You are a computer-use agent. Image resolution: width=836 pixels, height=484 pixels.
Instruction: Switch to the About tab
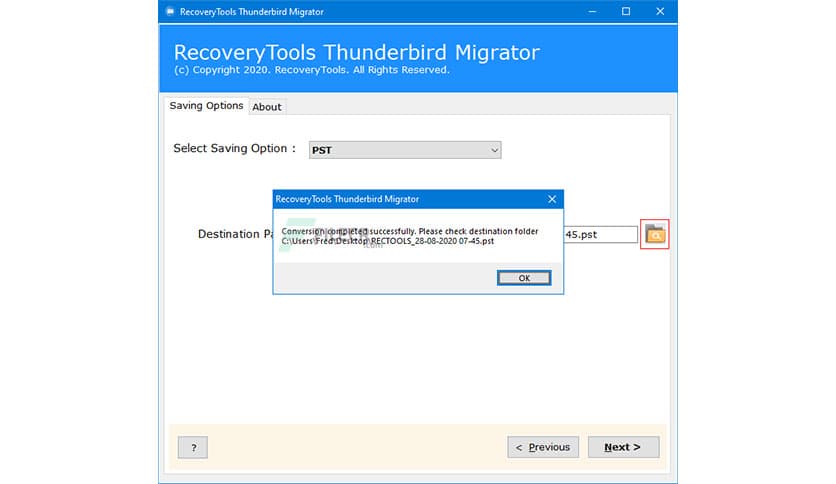coord(267,107)
